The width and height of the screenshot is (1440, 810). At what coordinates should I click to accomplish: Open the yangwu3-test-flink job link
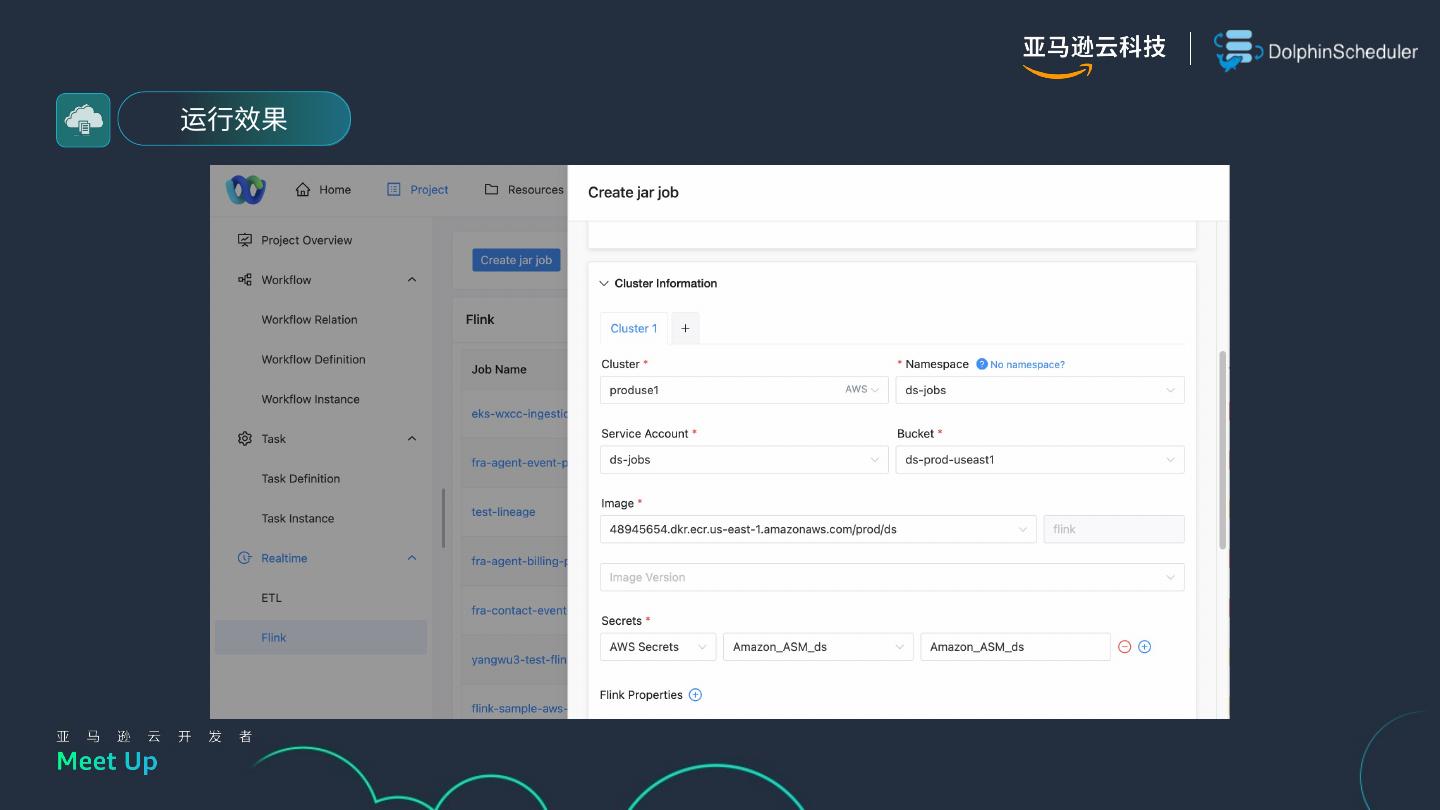pos(520,659)
